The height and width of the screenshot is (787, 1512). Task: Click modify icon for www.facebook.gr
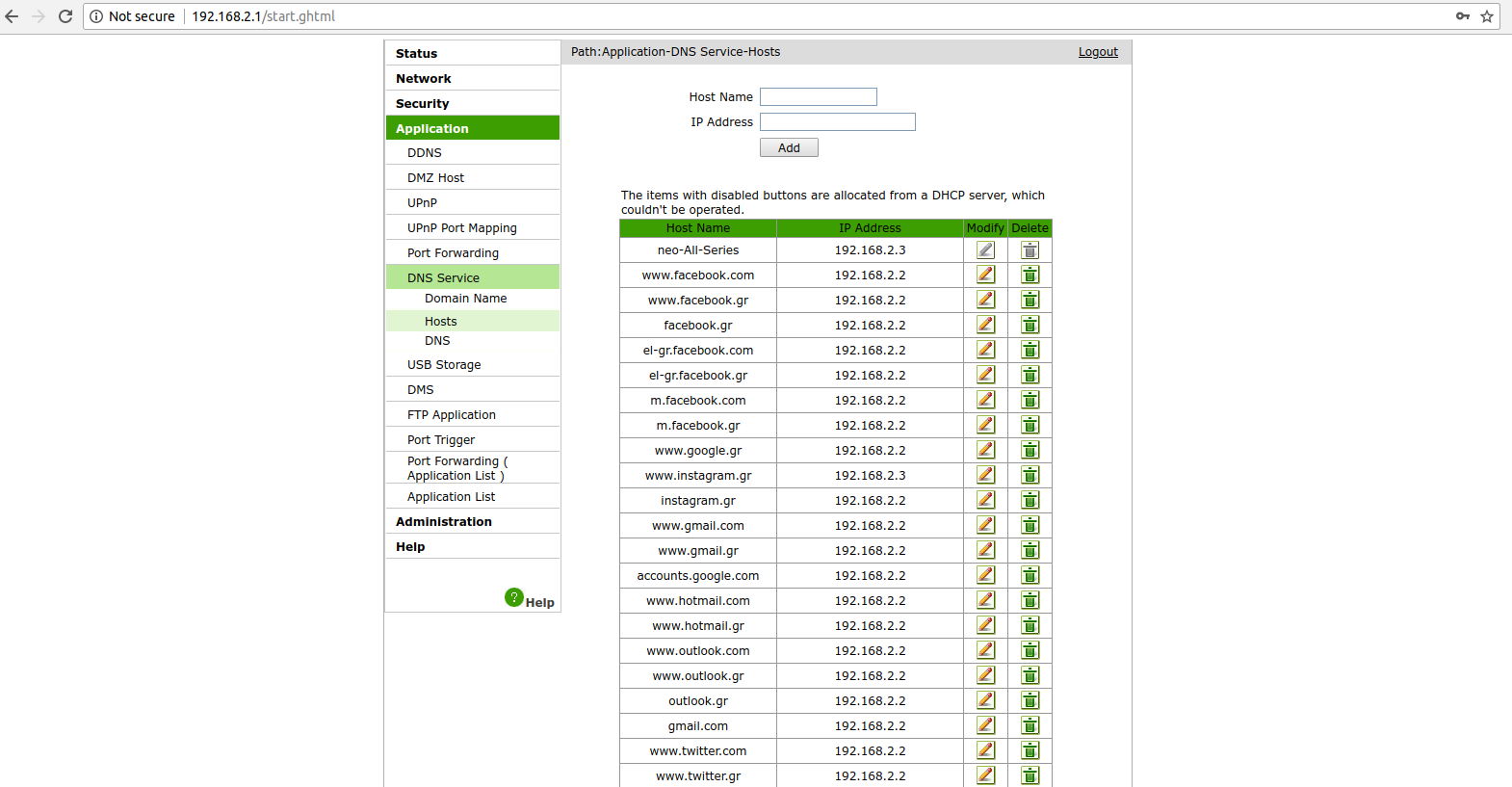point(985,300)
